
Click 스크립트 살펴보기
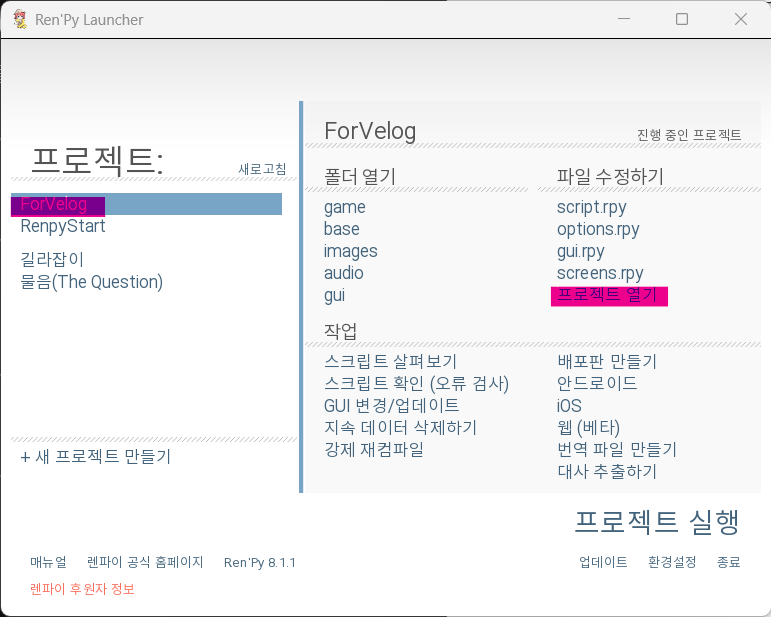pyautogui.click(x=390, y=362)
